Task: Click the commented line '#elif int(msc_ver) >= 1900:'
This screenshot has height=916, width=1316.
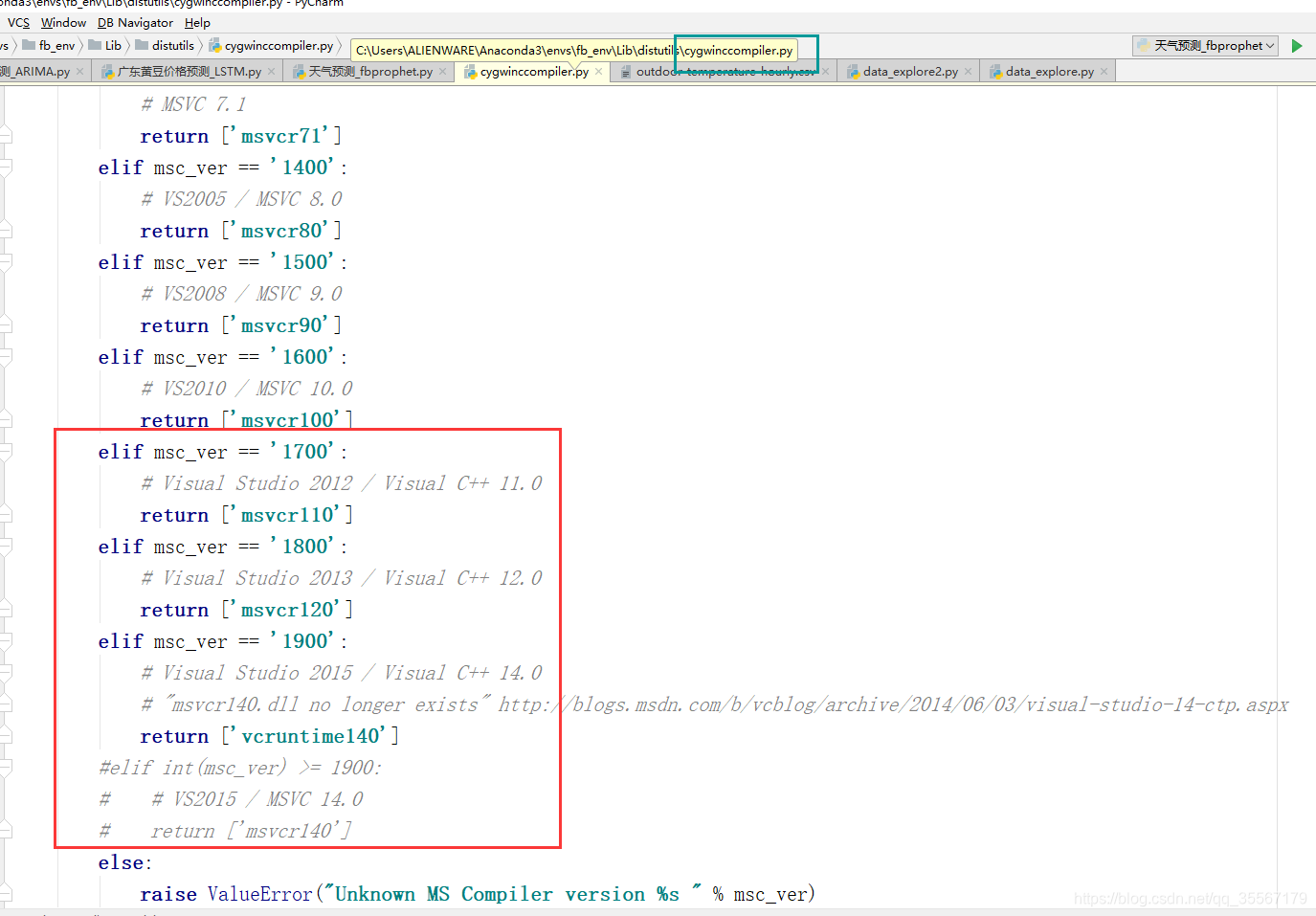Action: (x=240, y=768)
